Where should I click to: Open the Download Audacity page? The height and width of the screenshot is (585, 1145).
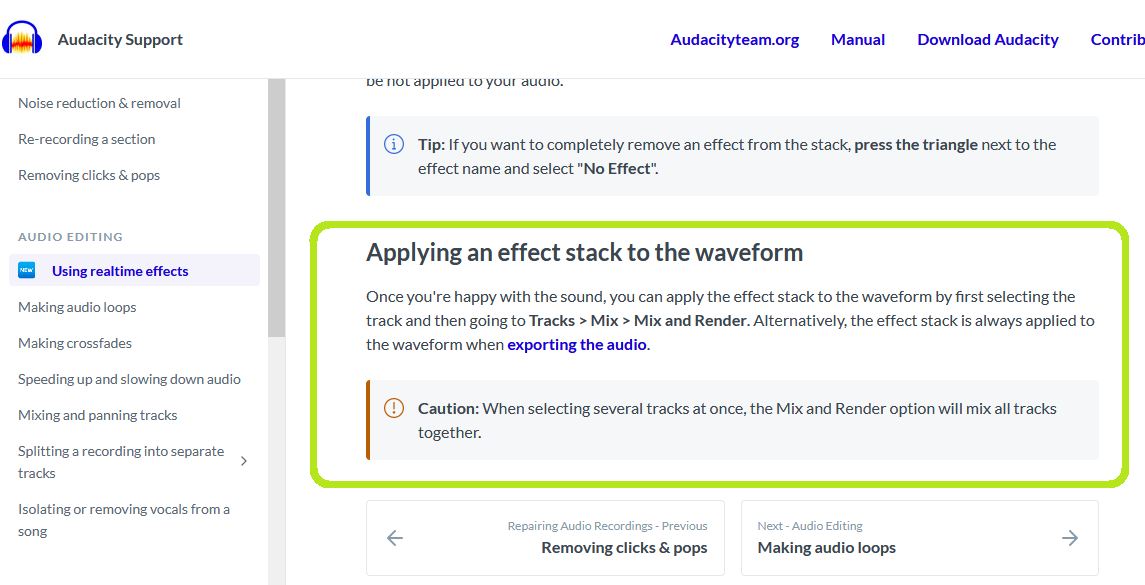click(987, 39)
